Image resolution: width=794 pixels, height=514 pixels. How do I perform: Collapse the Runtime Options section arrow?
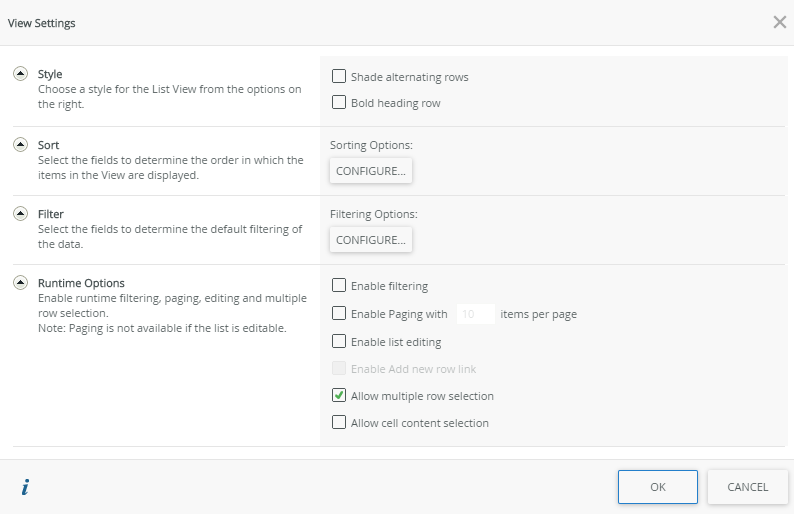(20, 282)
